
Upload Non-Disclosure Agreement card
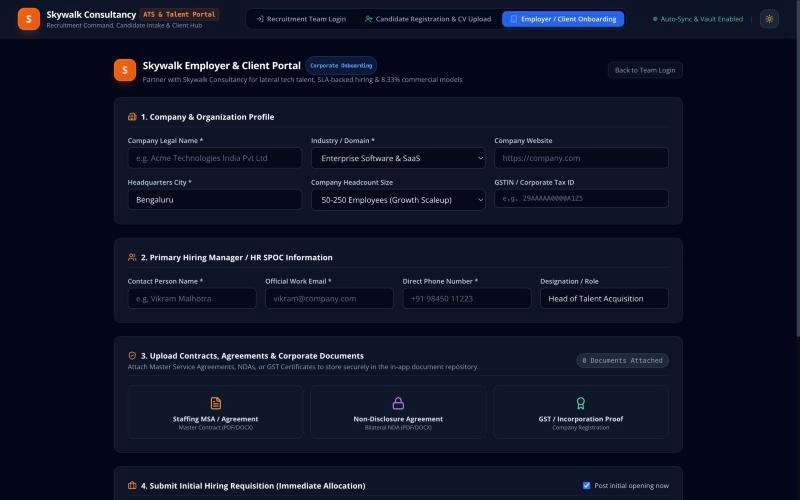tap(398, 412)
